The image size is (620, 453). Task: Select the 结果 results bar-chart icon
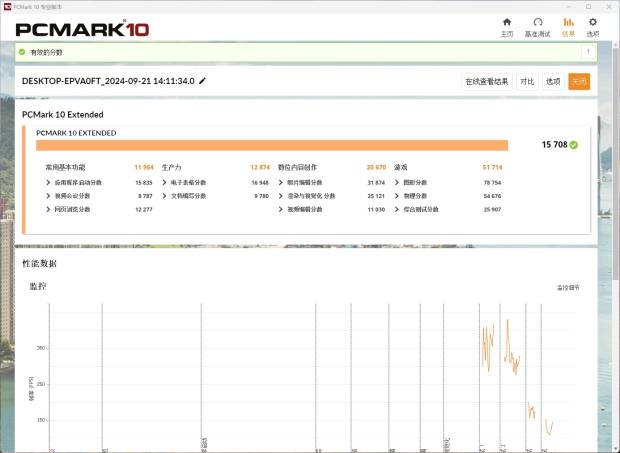[x=568, y=22]
